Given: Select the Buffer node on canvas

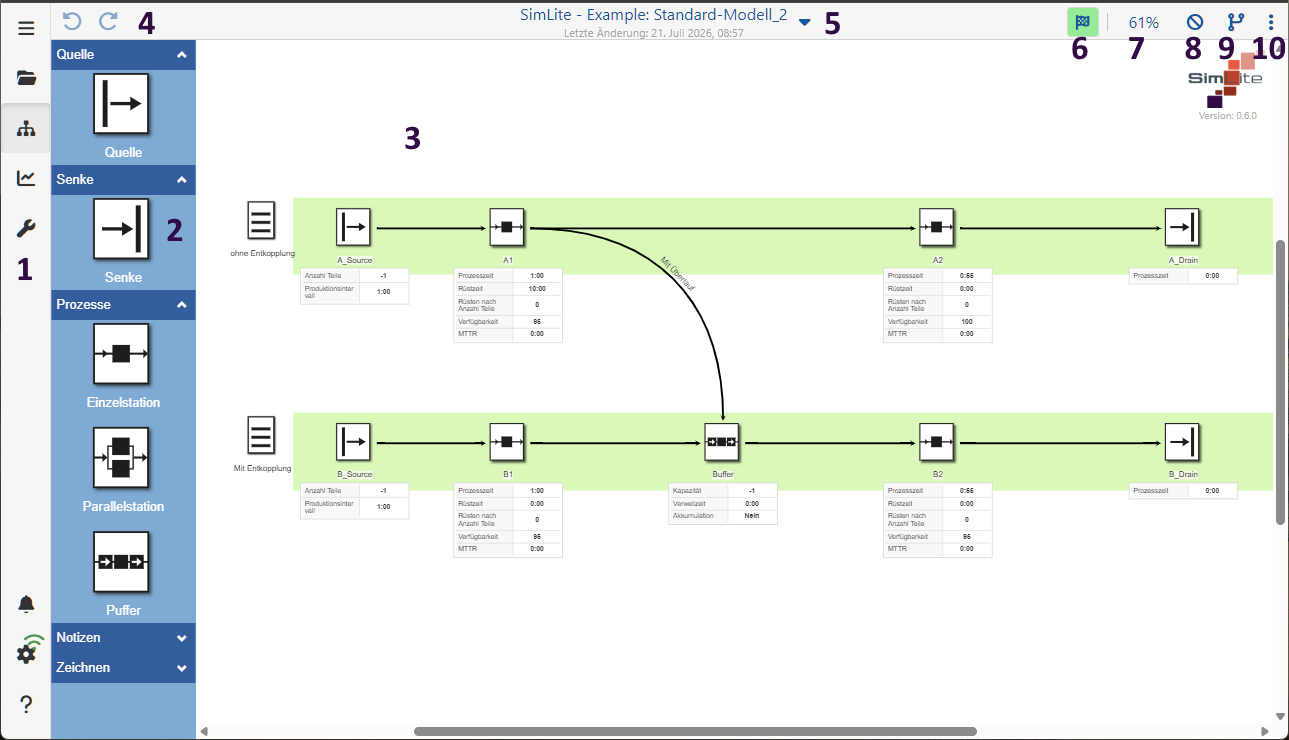Looking at the screenshot, I should click(x=722, y=441).
